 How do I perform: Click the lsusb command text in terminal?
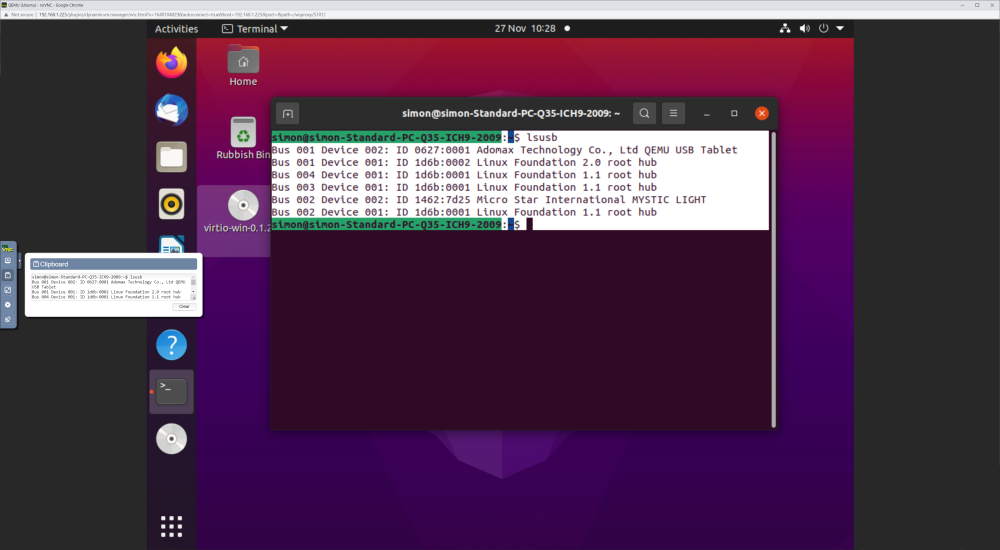point(541,137)
